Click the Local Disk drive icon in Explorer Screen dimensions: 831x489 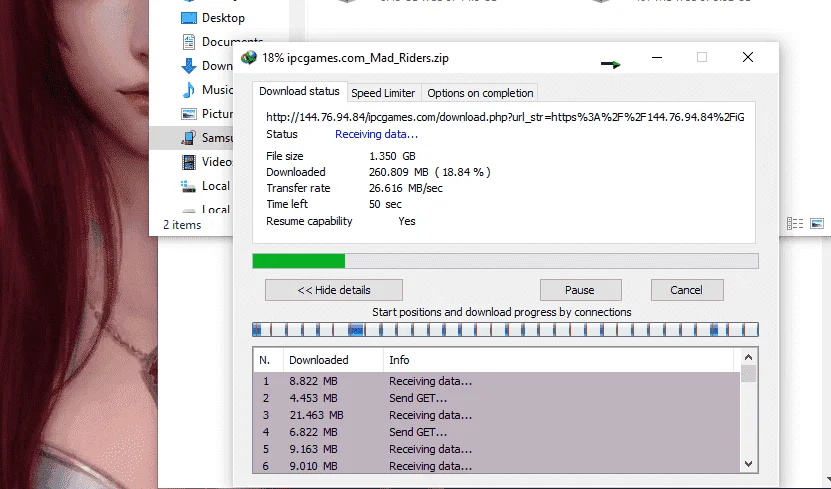coord(189,186)
